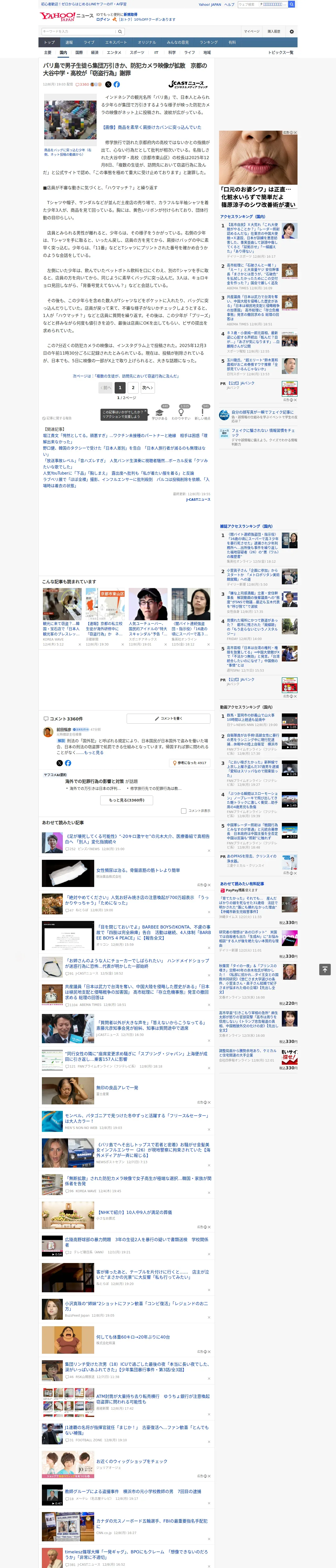
Task: Open 女性頻尿は治る advertisement
Action: click(x=138, y=871)
